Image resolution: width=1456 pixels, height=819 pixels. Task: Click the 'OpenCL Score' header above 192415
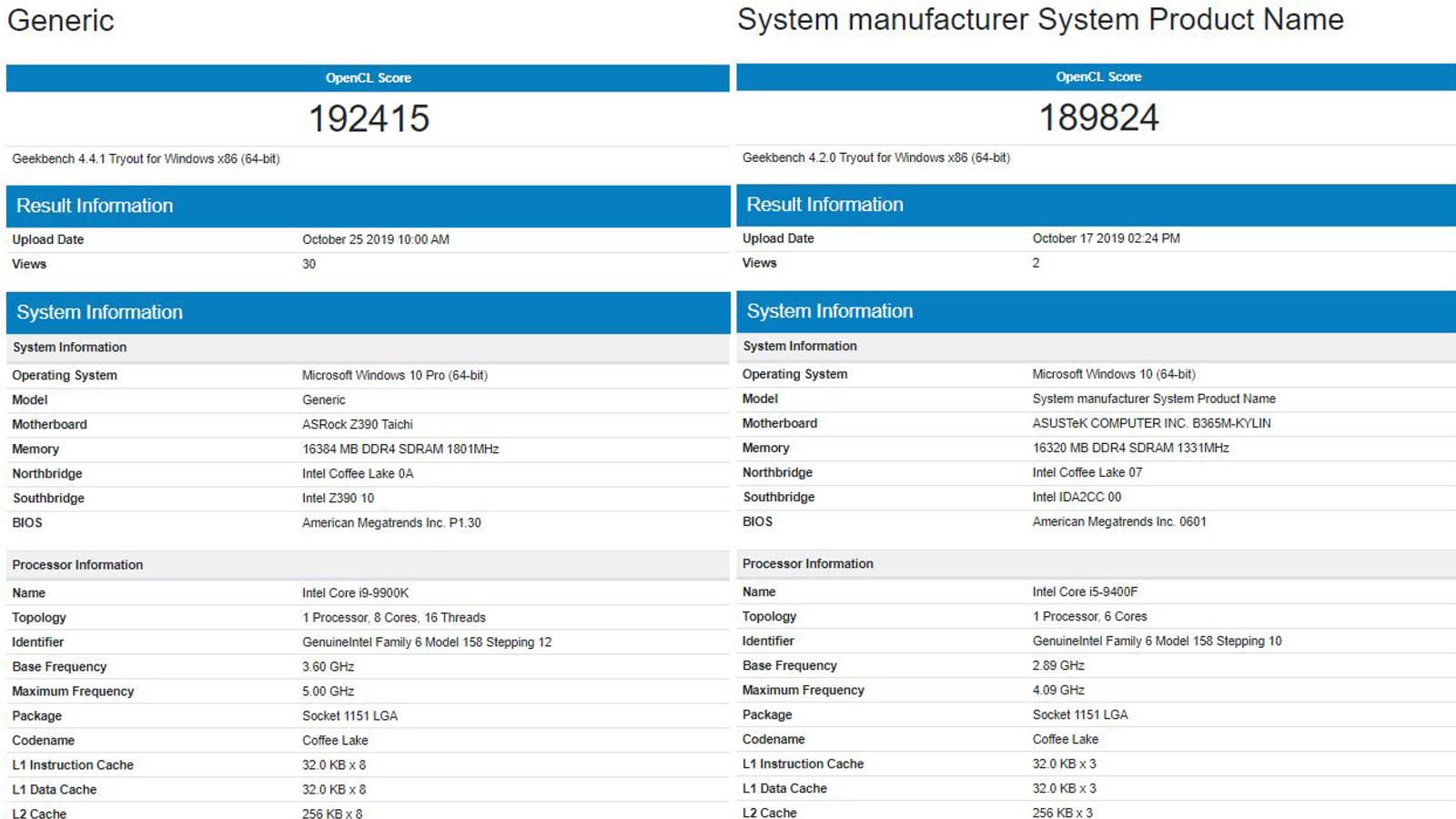click(369, 78)
